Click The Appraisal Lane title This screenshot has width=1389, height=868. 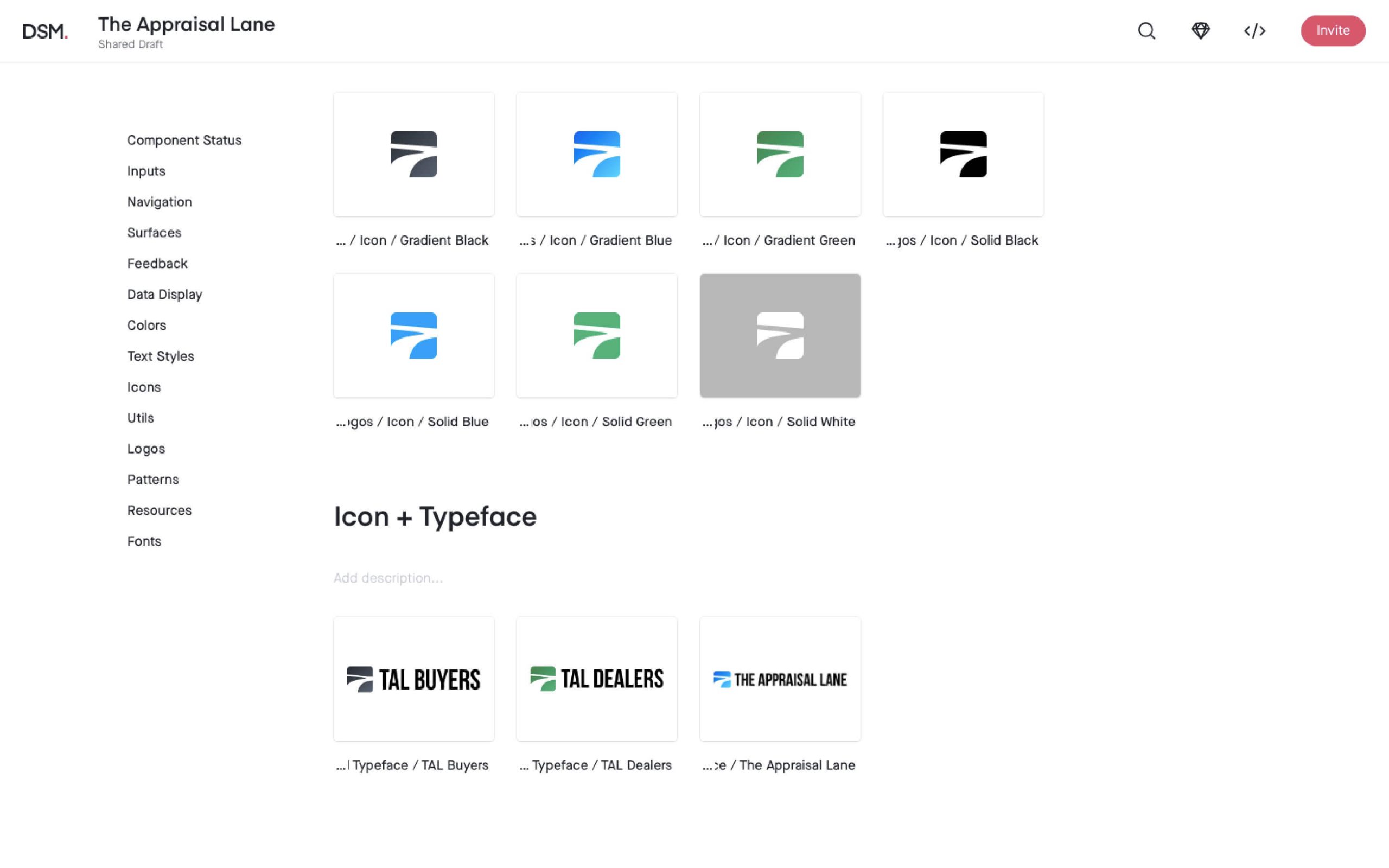[x=187, y=24]
